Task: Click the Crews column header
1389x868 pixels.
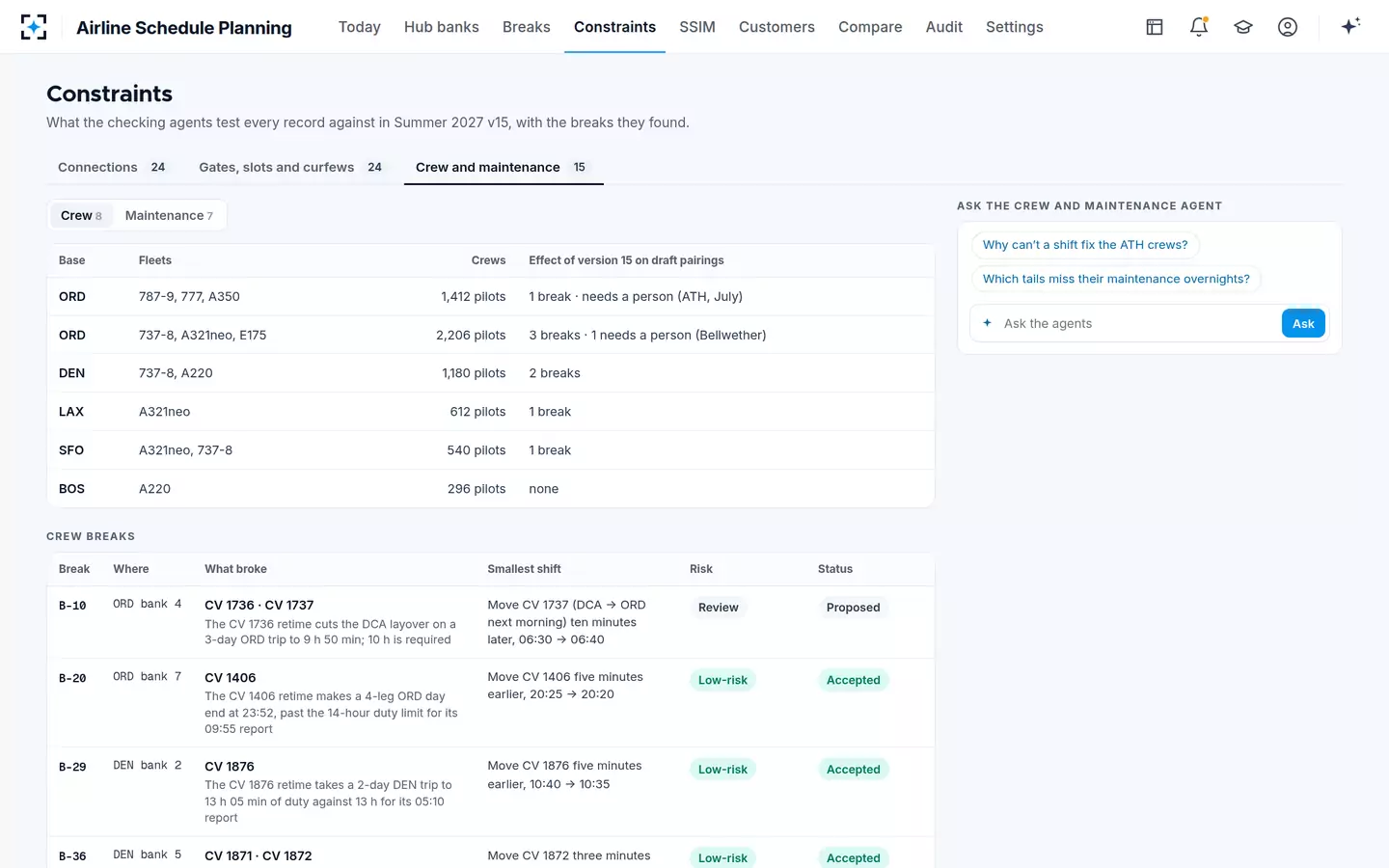Action: point(488,260)
